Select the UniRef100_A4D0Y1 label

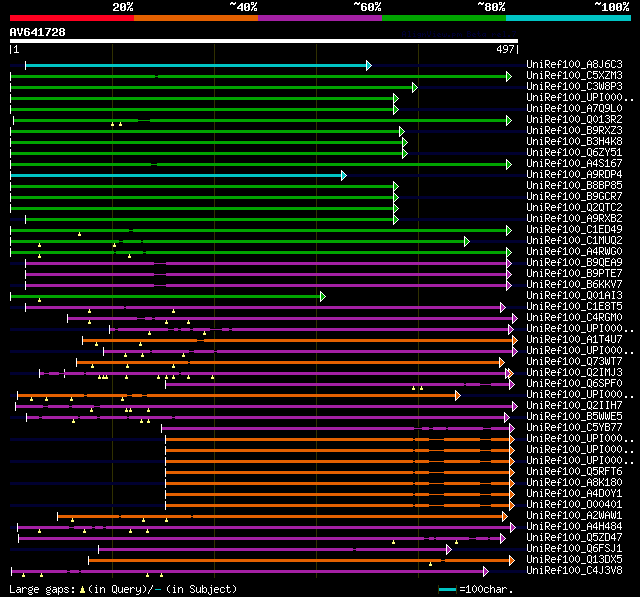coord(574,494)
